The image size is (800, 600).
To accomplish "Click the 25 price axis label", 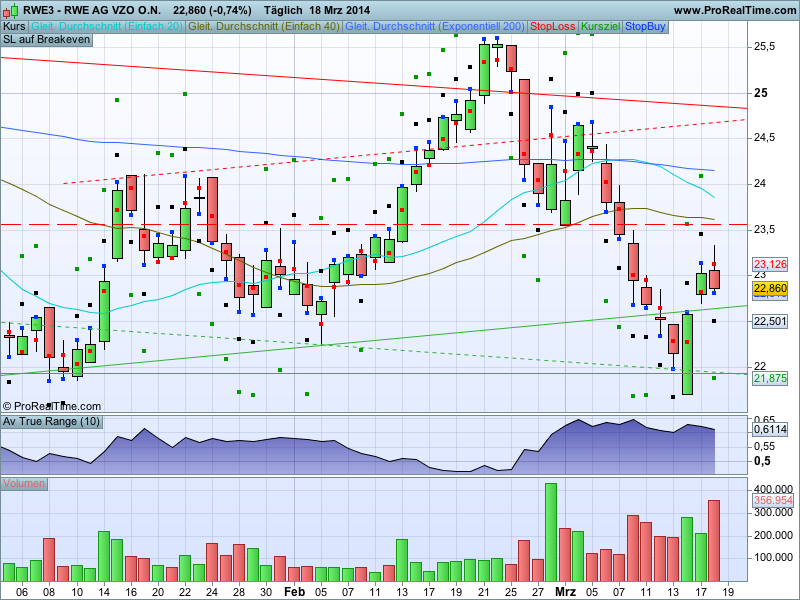I will [761, 93].
